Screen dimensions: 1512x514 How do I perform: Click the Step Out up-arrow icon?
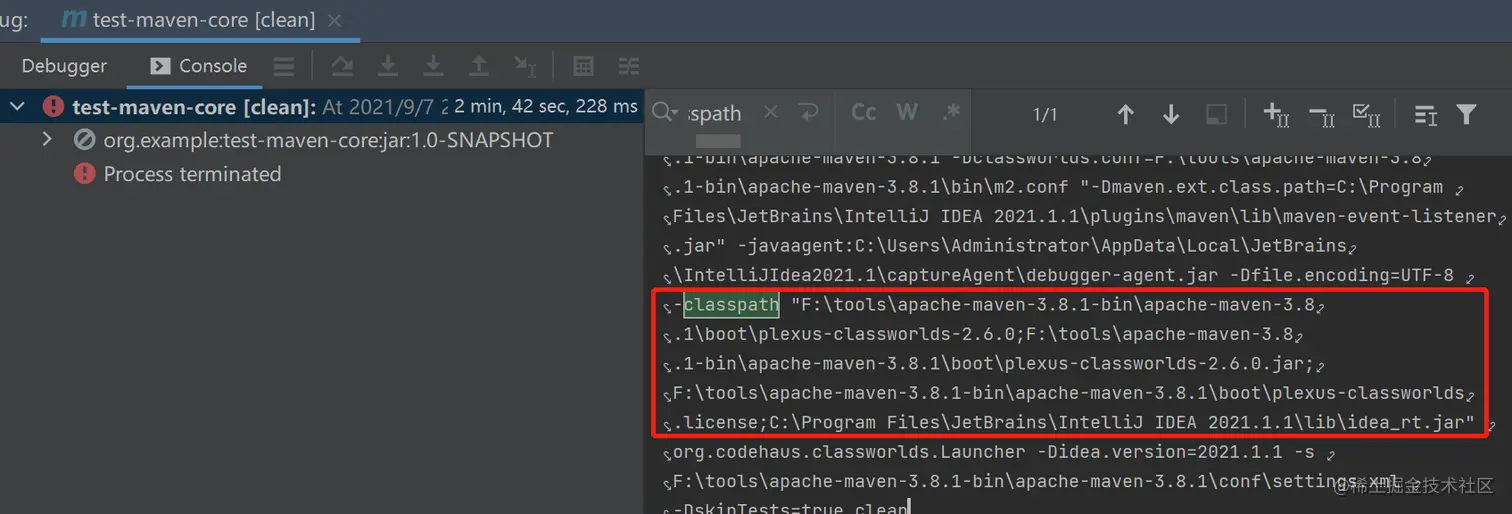(479, 66)
